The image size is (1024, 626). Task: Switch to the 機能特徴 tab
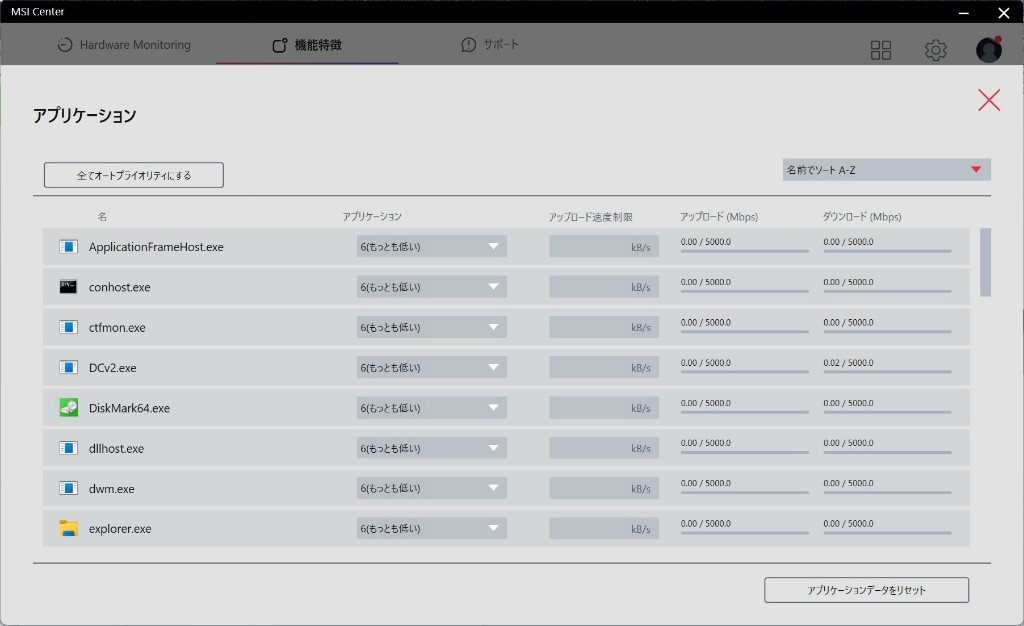click(x=307, y=44)
